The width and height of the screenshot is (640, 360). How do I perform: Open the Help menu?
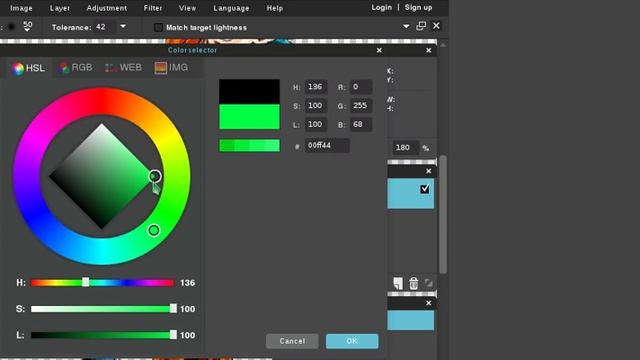click(x=275, y=8)
